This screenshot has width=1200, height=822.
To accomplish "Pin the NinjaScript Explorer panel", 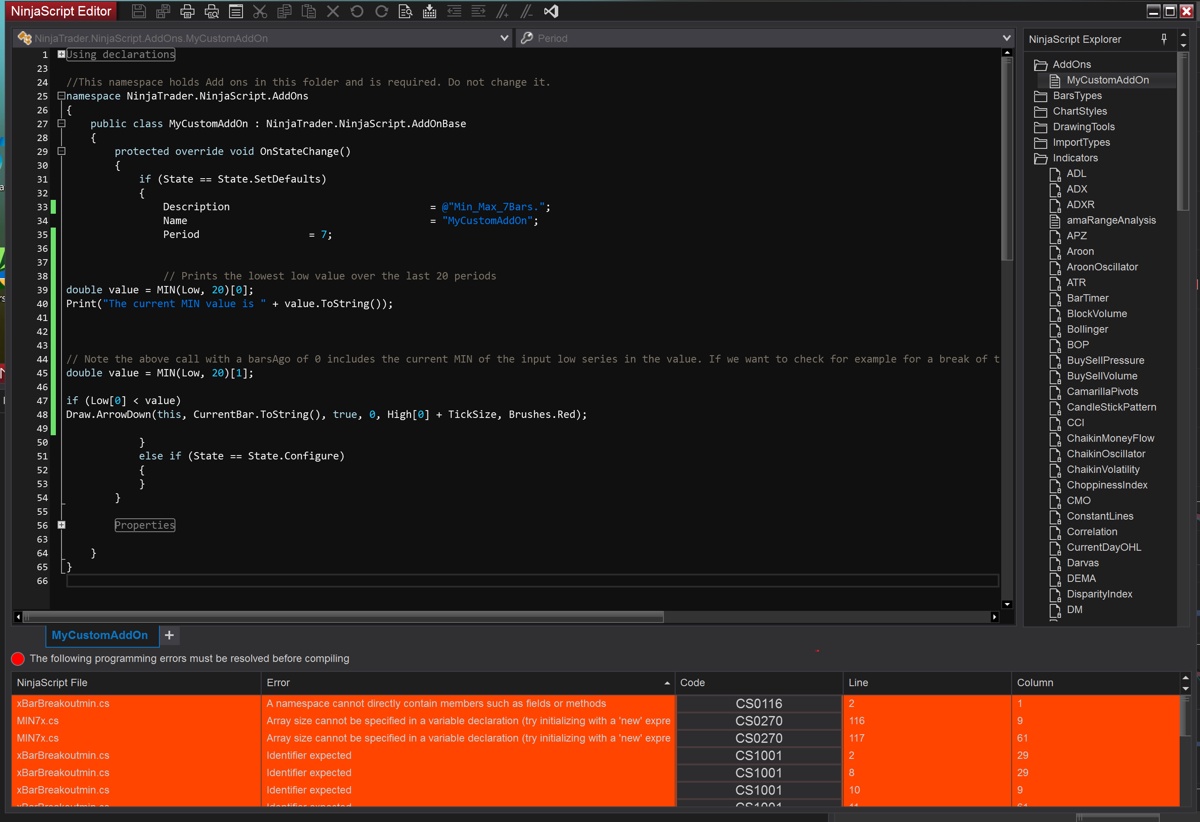I will 1164,39.
